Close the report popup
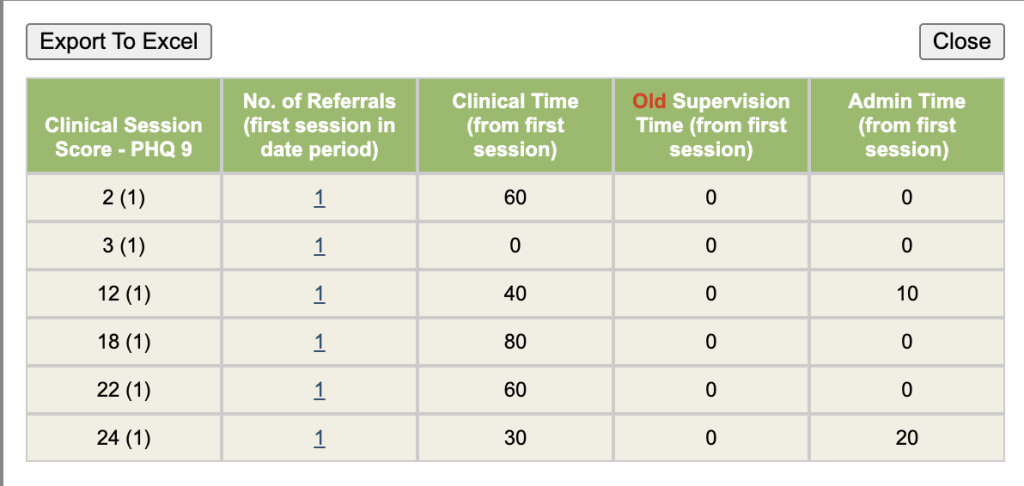Screen dimensions: 1024x486 click(x=961, y=42)
